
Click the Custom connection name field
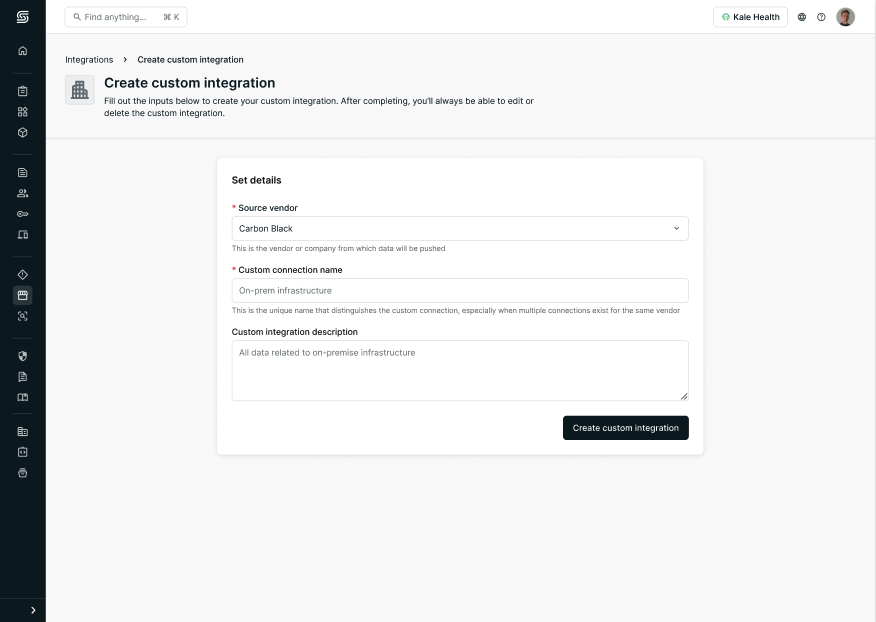point(460,291)
